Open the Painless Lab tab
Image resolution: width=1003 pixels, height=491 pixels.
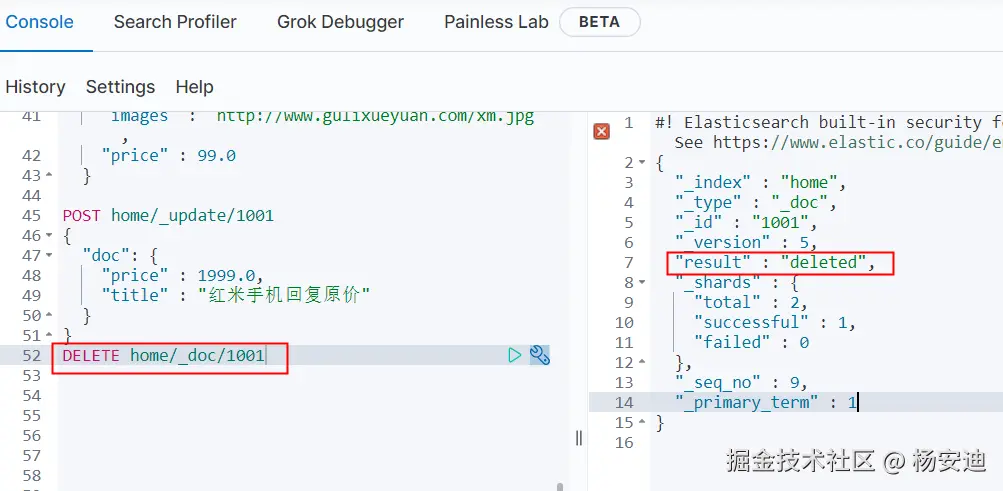496,21
